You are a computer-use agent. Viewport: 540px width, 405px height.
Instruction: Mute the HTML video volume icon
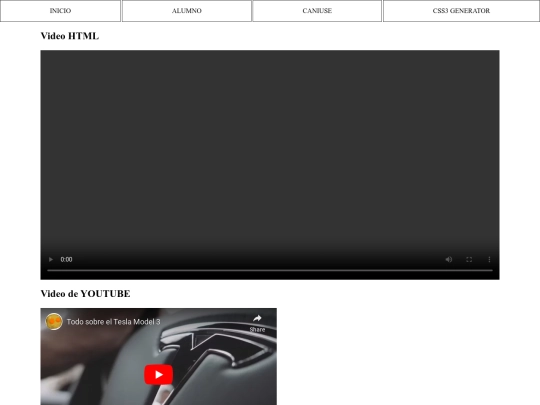[x=449, y=259]
